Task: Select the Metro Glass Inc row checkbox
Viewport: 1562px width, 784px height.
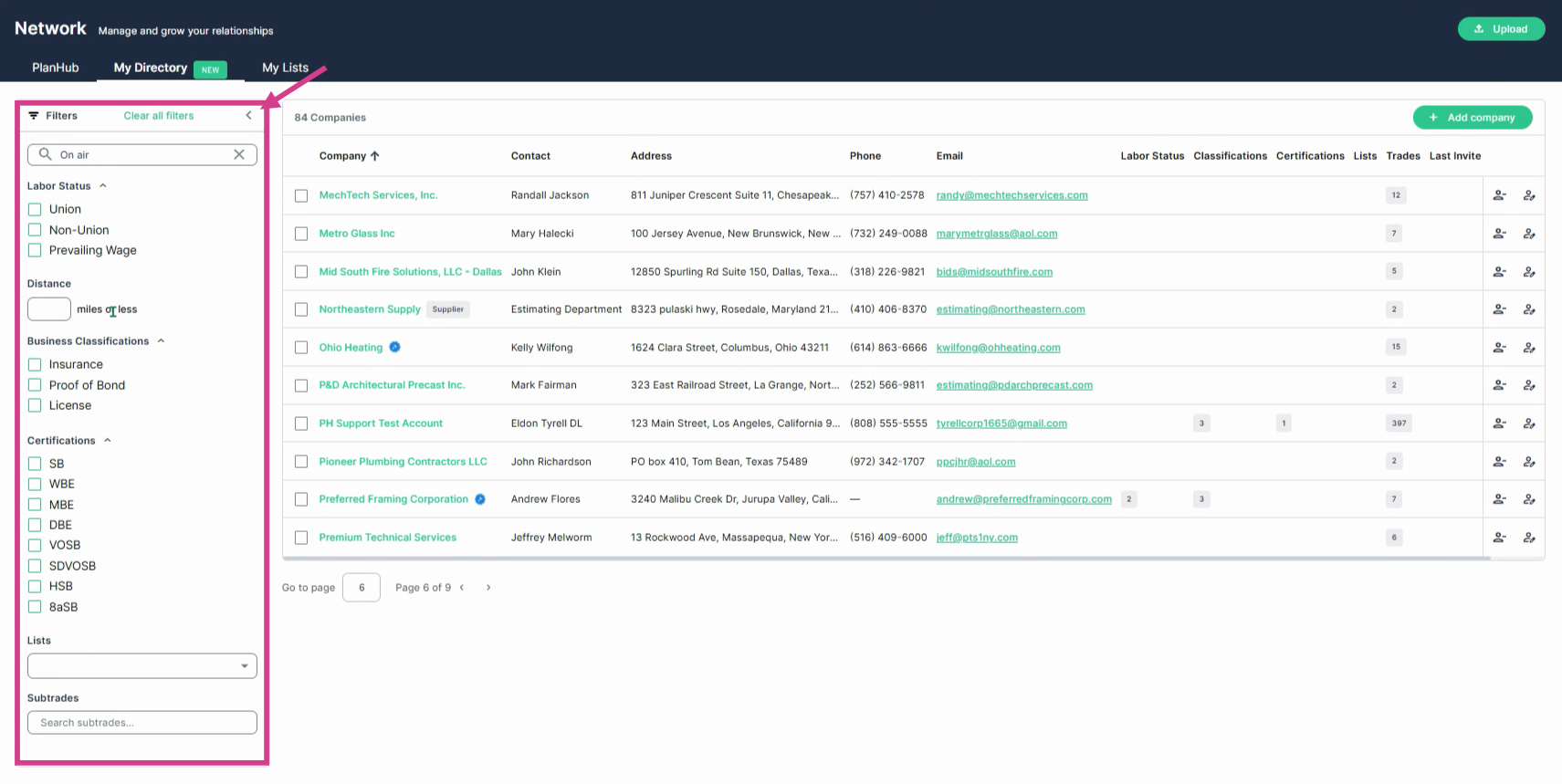Action: pyautogui.click(x=301, y=234)
